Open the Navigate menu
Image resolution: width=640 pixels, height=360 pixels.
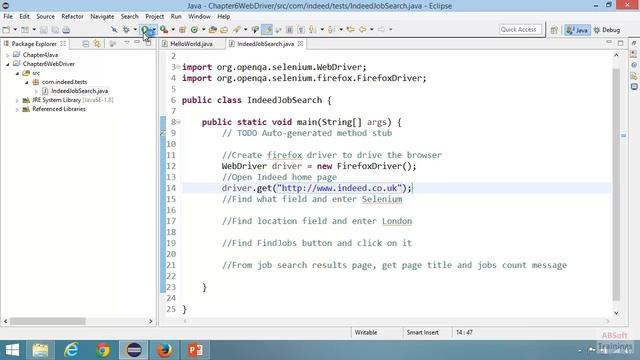tap(102, 16)
